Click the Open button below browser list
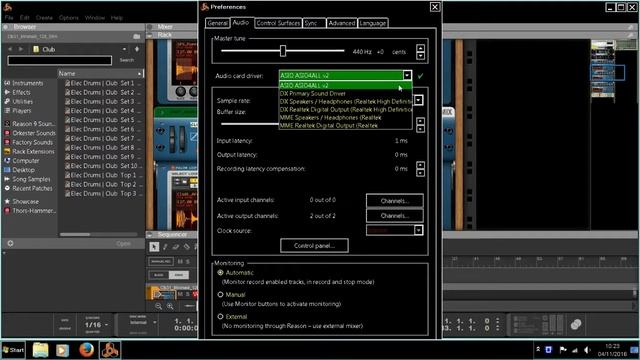 [x=123, y=243]
